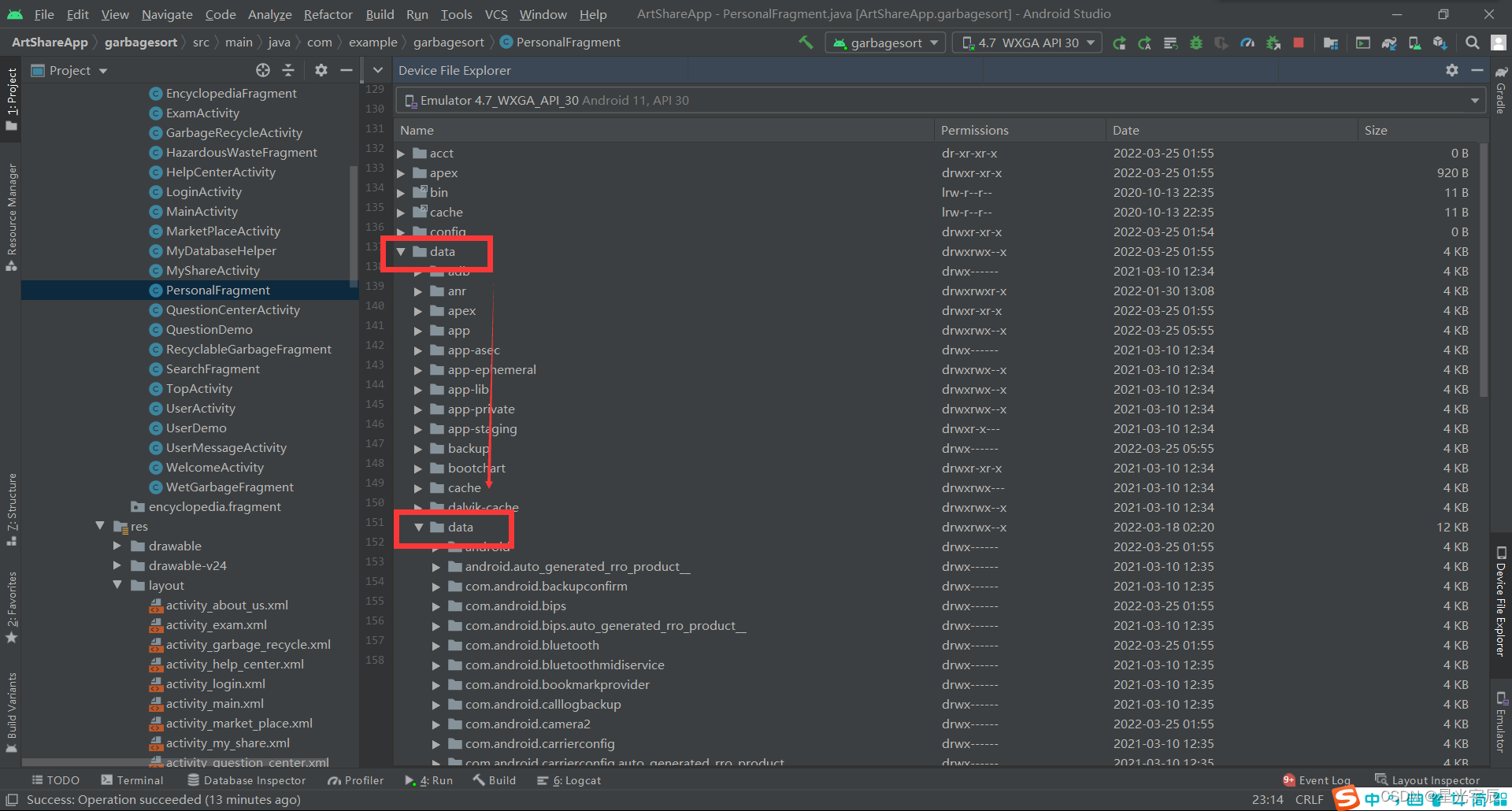Collapse the top-level data folder
The width and height of the screenshot is (1512, 811).
tap(401, 252)
